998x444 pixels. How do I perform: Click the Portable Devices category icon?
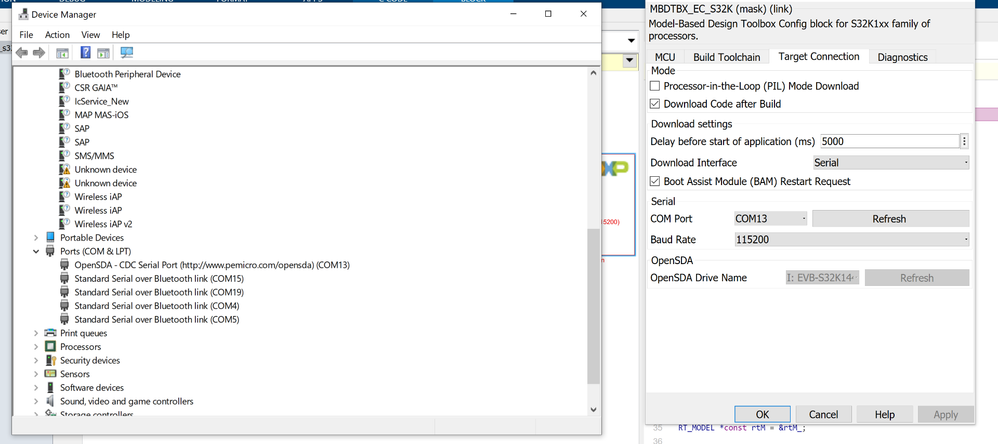point(50,237)
